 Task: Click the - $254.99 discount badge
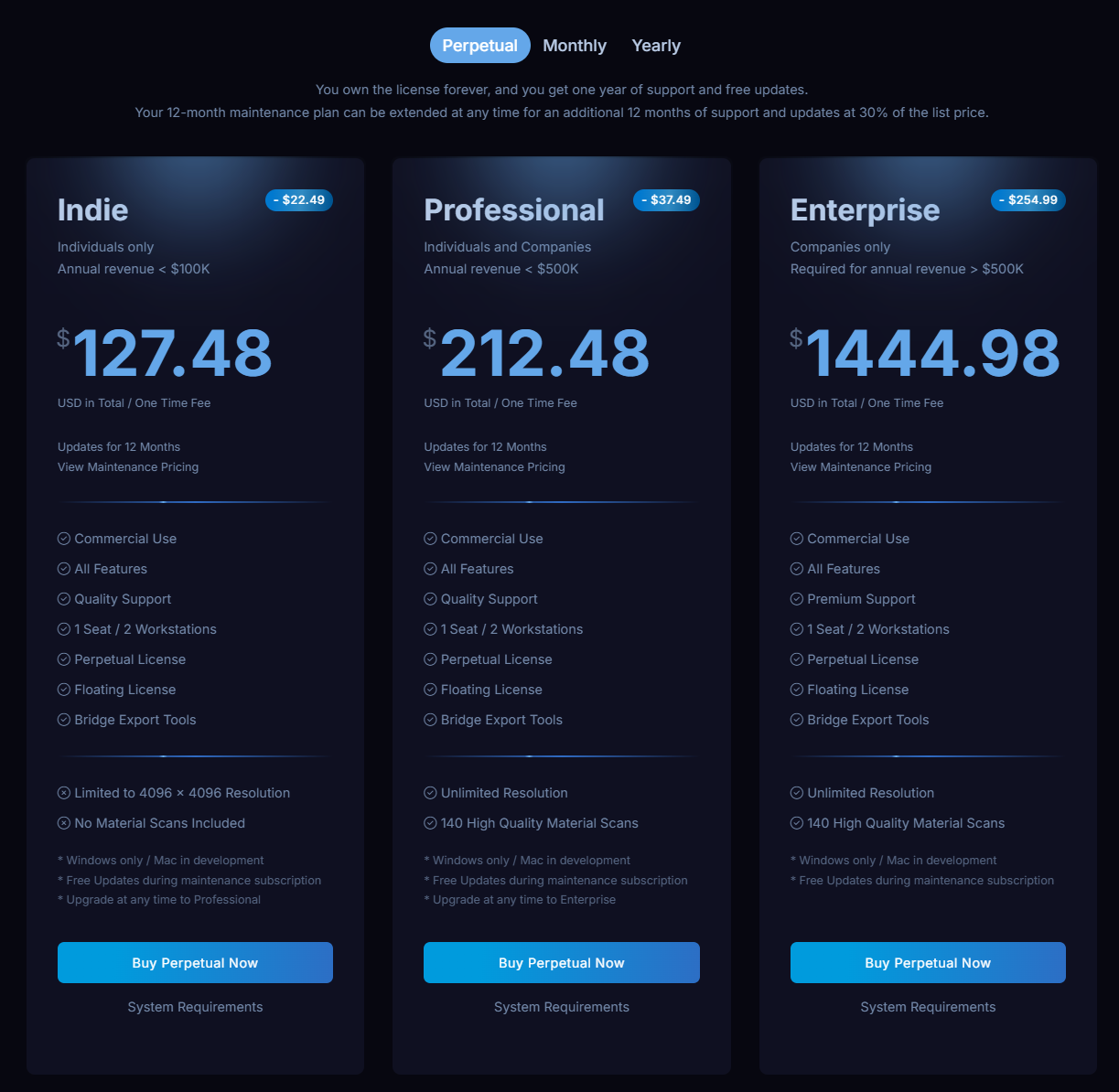pos(1028,200)
